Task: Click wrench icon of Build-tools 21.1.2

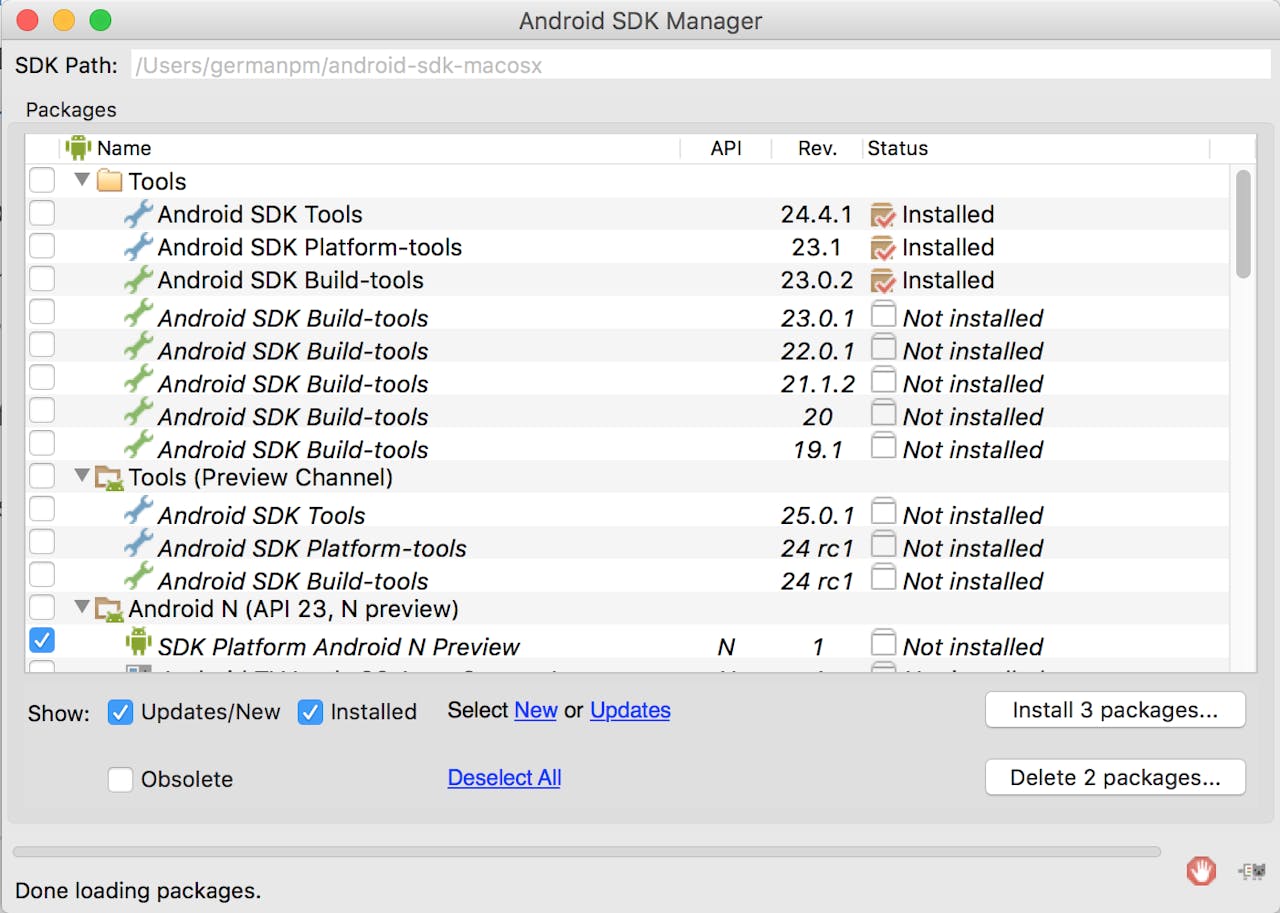Action: [x=139, y=380]
